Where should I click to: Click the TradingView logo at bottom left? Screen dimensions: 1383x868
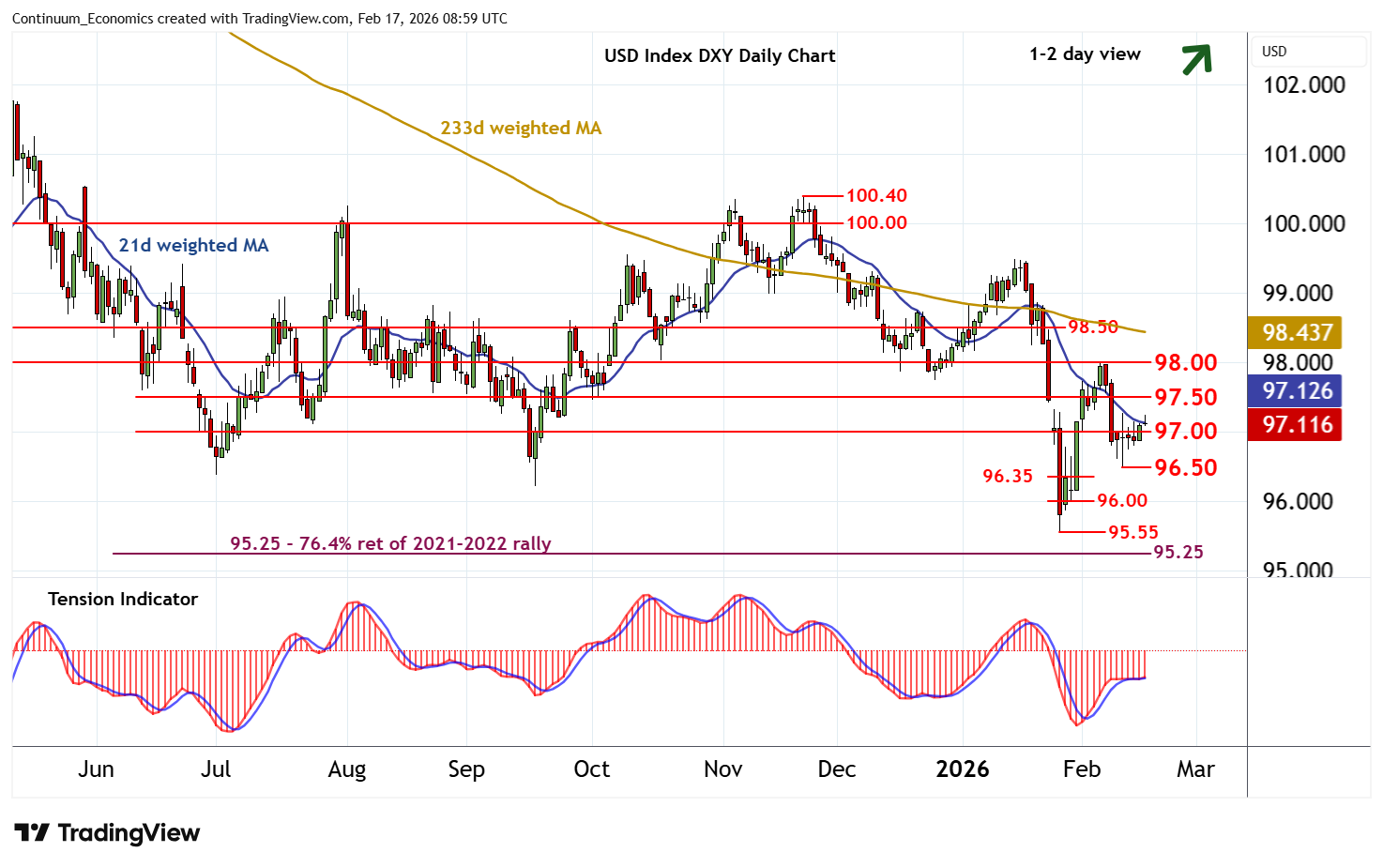[x=107, y=833]
